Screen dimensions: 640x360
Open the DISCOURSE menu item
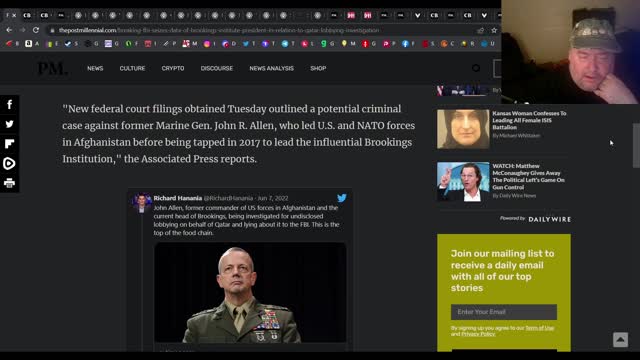[217, 68]
